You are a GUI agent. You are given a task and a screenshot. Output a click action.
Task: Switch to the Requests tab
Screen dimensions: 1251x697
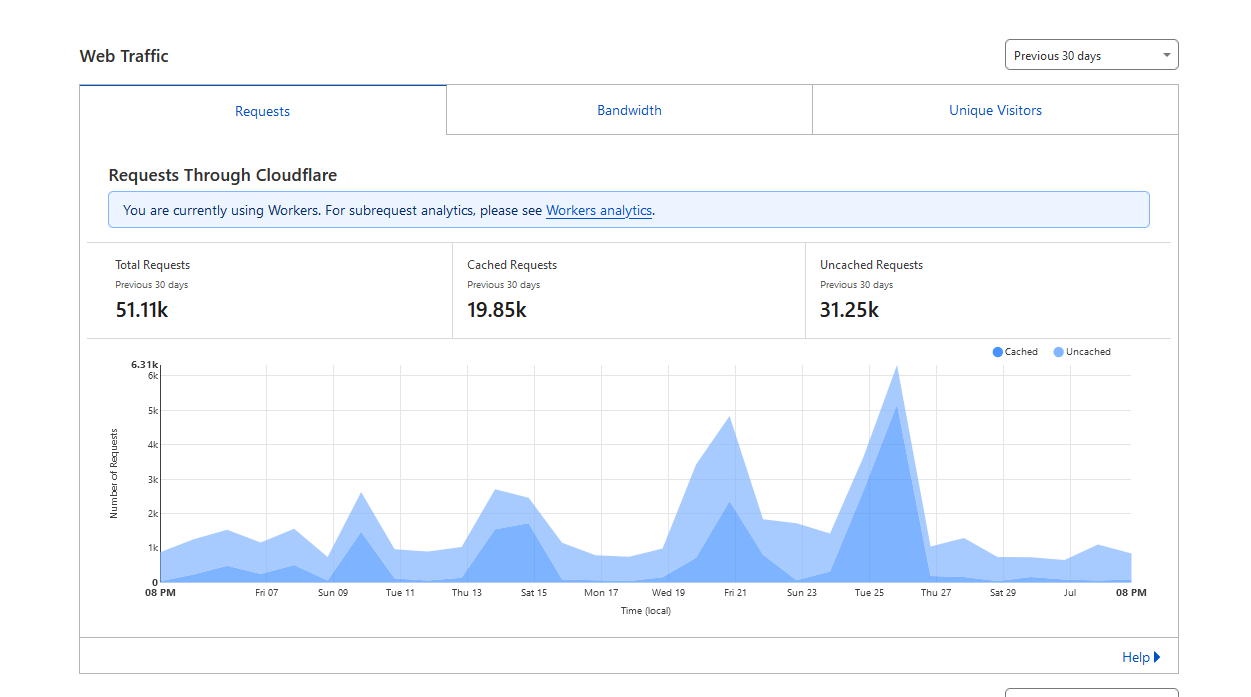(263, 111)
